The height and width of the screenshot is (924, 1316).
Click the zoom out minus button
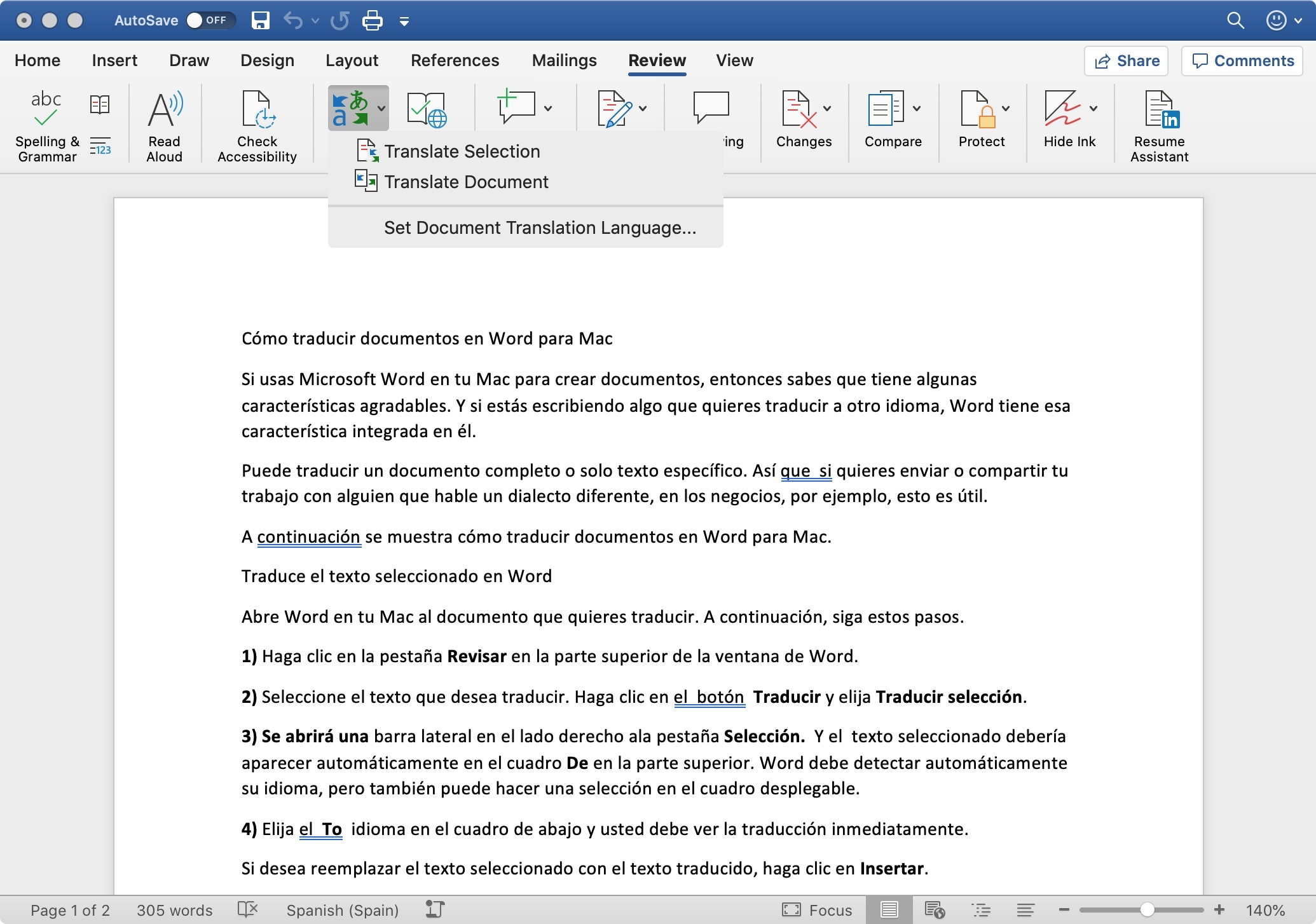1064,910
